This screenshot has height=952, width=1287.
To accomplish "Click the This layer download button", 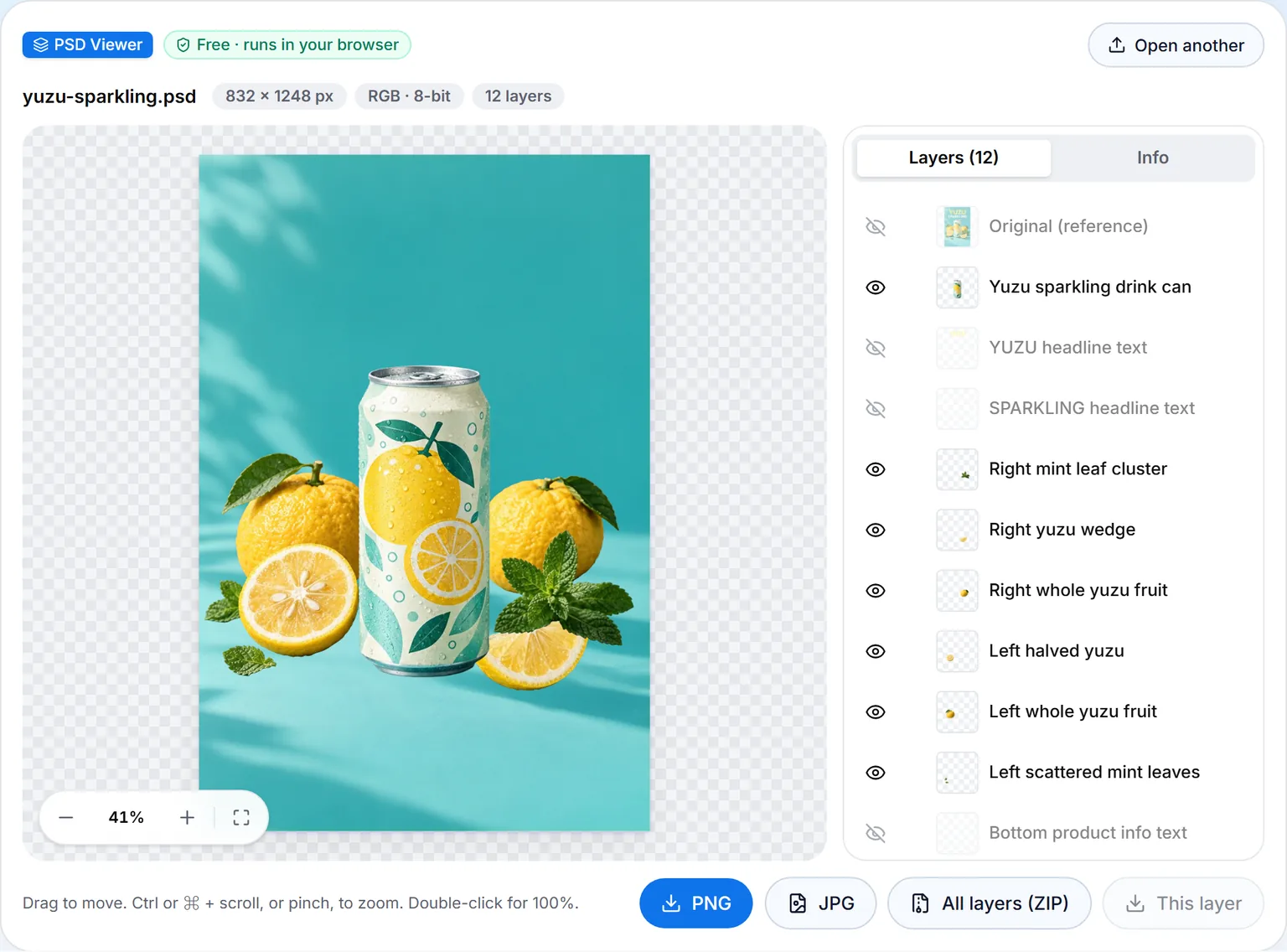I will (1183, 903).
